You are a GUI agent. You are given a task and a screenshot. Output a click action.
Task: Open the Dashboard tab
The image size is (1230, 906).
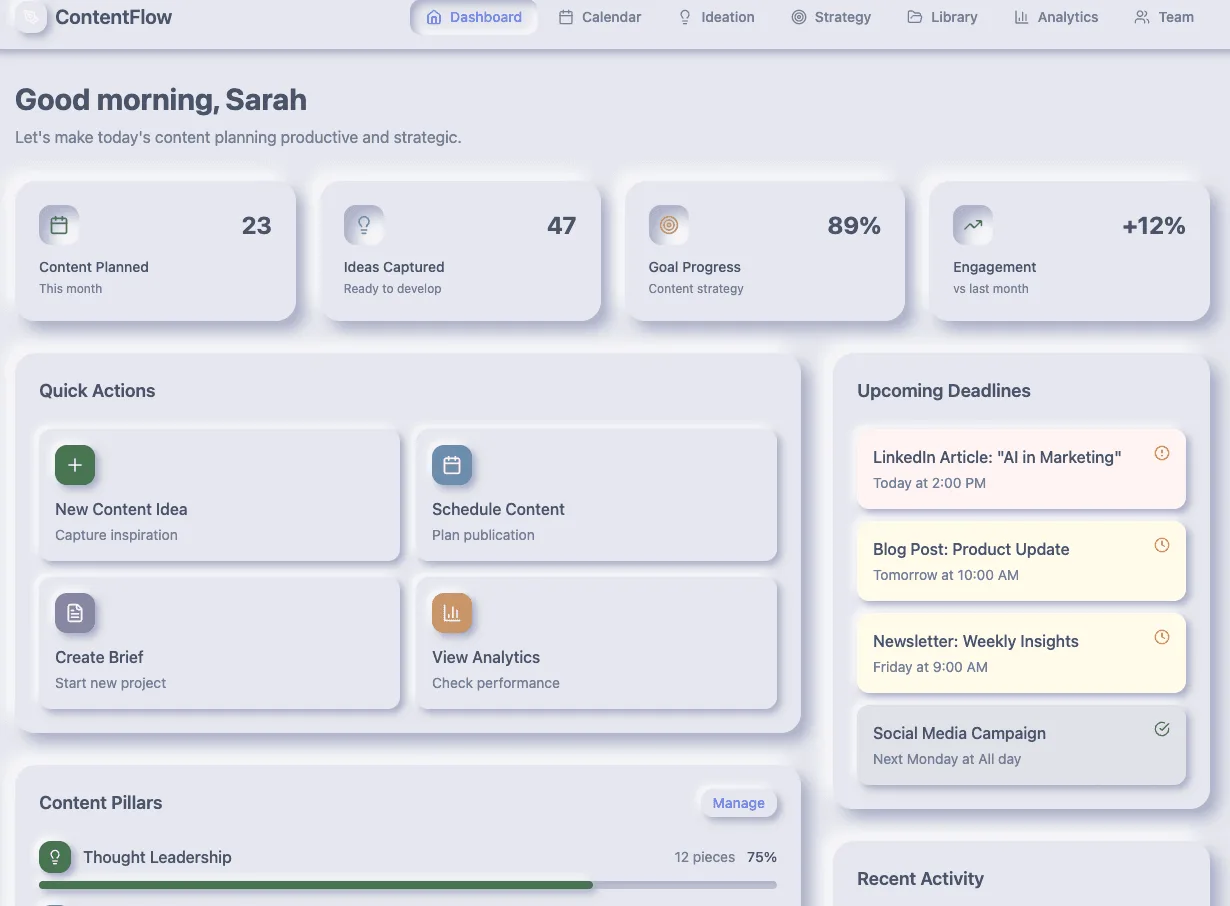[x=474, y=17]
